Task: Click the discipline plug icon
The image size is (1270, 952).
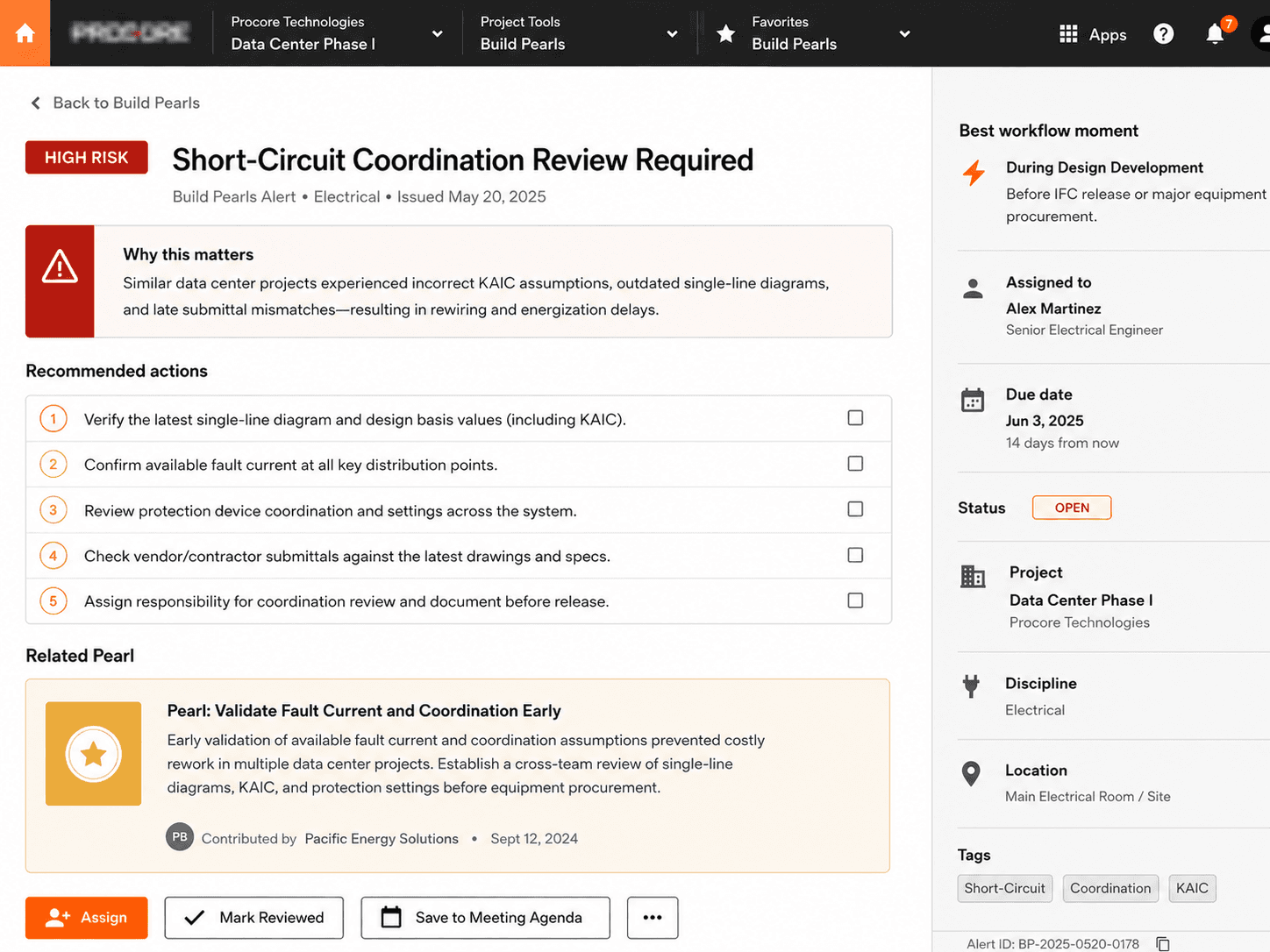Action: (971, 686)
